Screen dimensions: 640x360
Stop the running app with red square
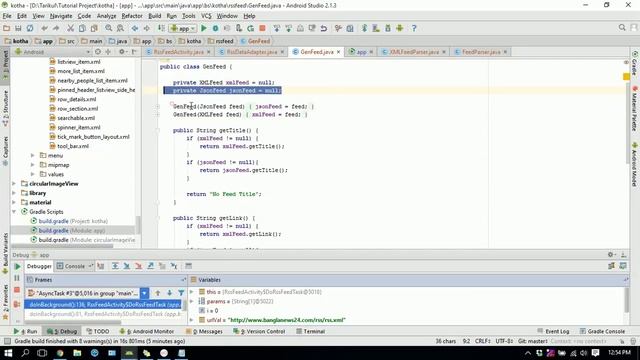click(x=262, y=28)
